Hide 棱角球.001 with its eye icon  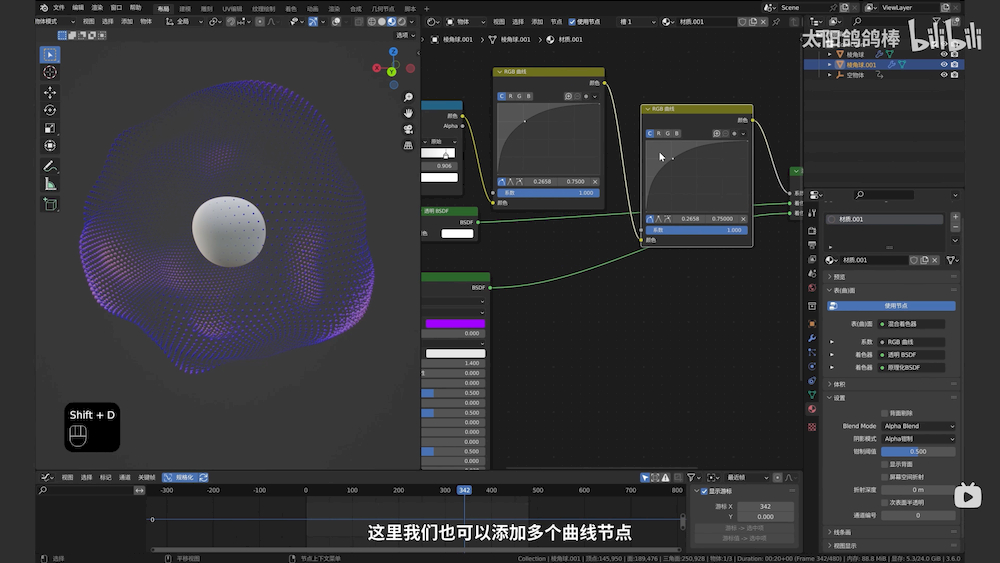click(x=944, y=64)
